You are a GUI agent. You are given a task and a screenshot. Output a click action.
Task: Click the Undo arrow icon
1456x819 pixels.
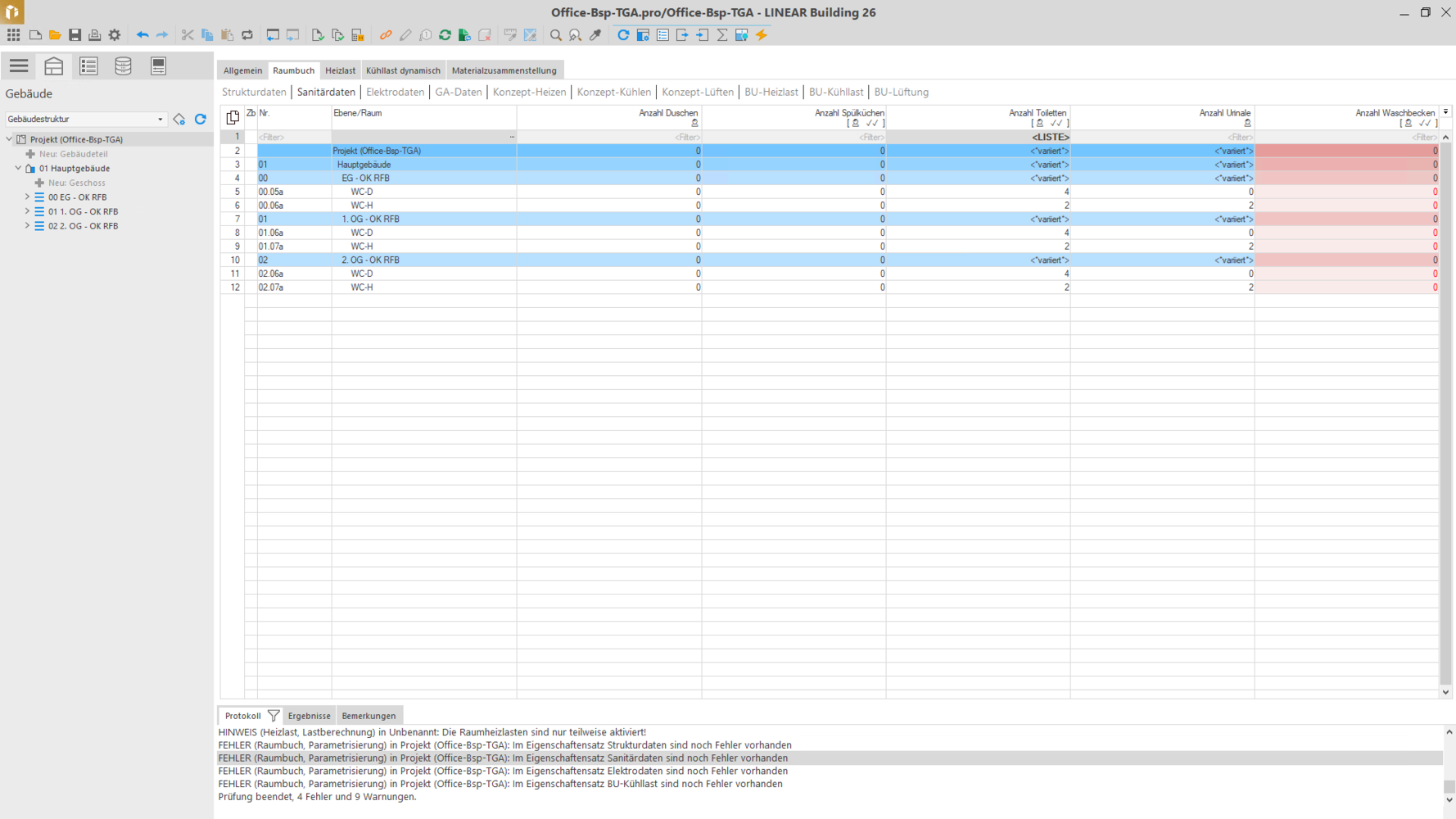(x=142, y=35)
